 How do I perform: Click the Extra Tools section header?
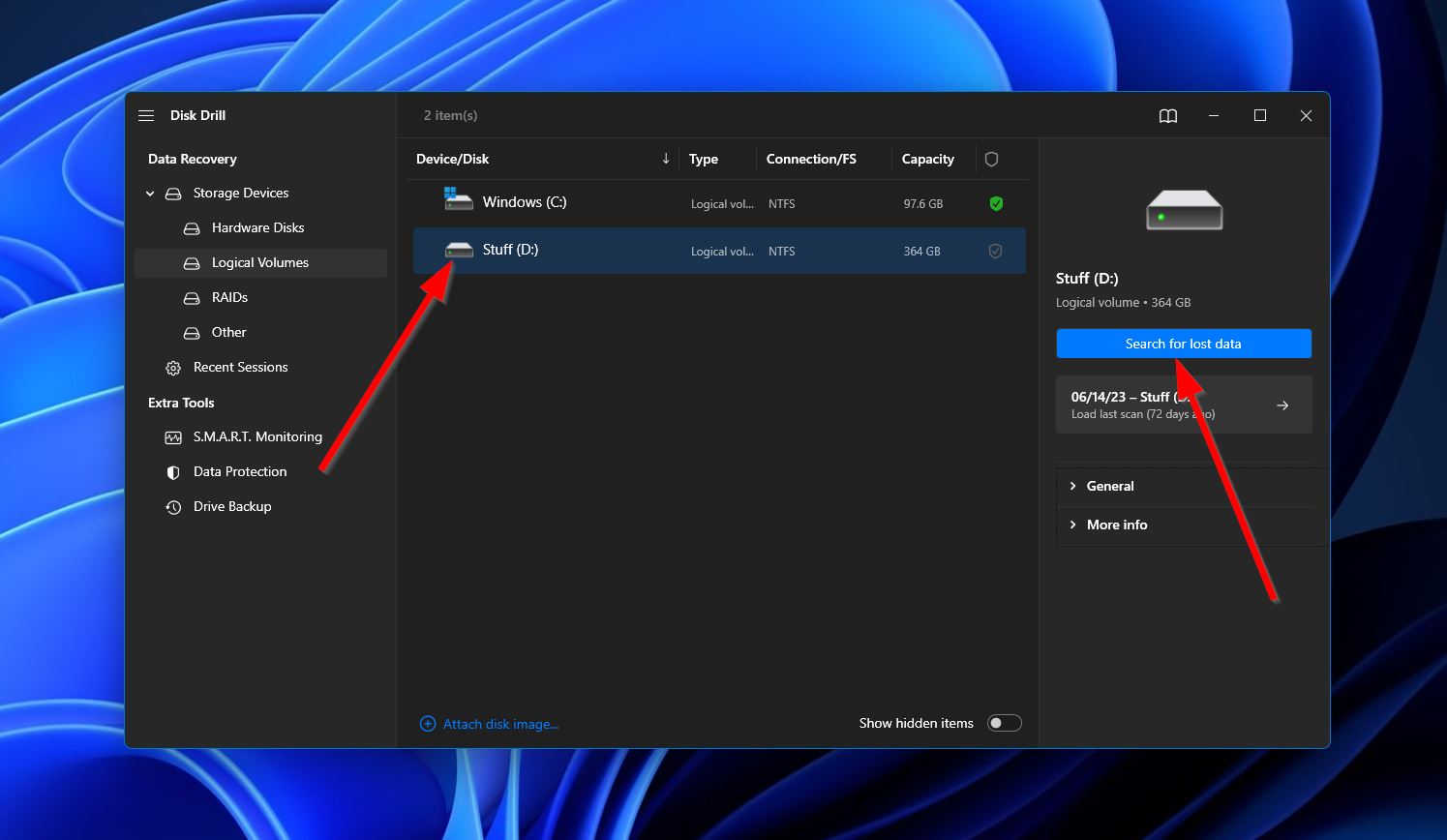(181, 403)
